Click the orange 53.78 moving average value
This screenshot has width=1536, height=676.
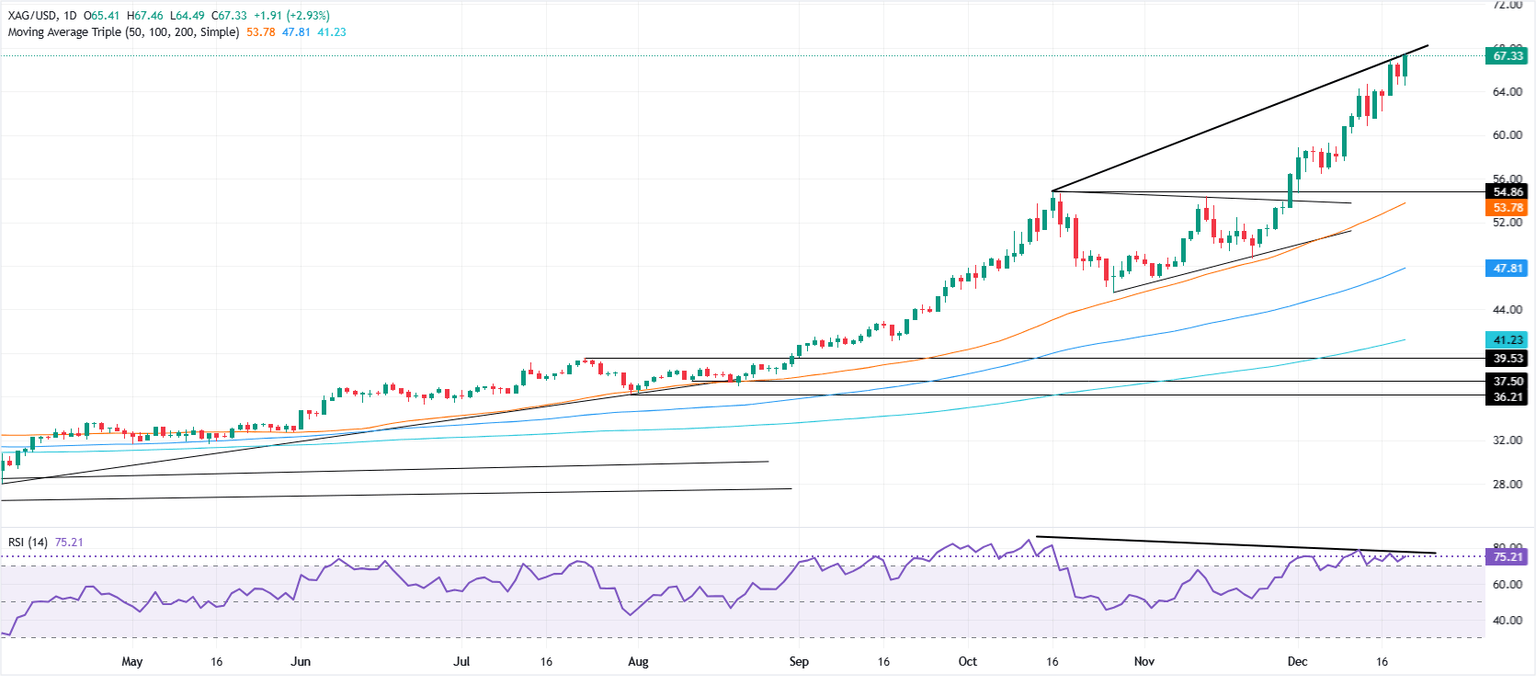tap(263, 32)
